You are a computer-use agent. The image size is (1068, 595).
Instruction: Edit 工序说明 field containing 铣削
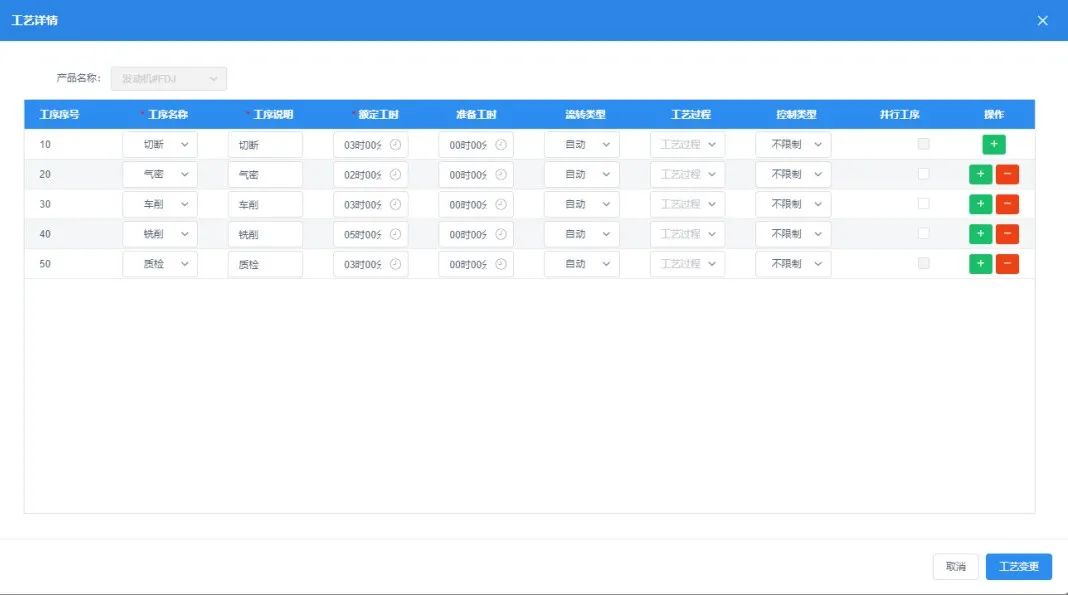coord(265,234)
